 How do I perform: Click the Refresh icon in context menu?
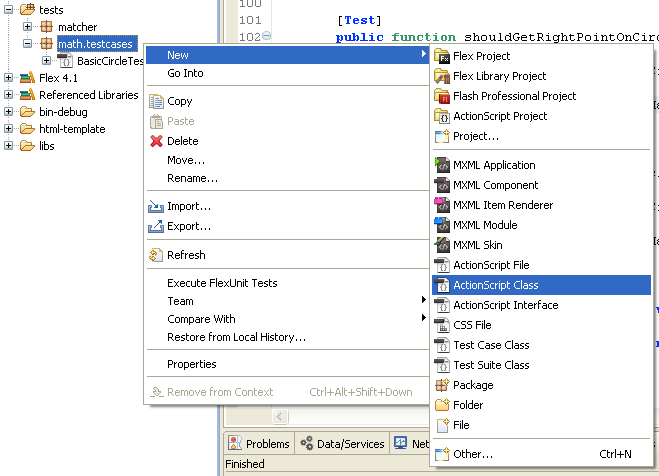[156, 255]
